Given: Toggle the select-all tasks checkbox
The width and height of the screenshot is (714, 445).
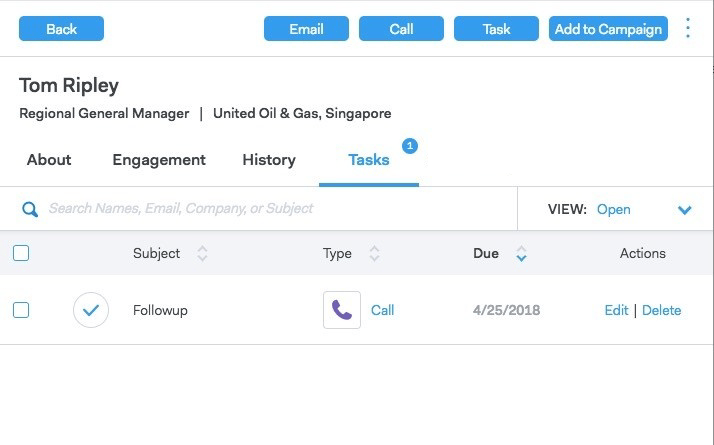Looking at the screenshot, I should 21,253.
